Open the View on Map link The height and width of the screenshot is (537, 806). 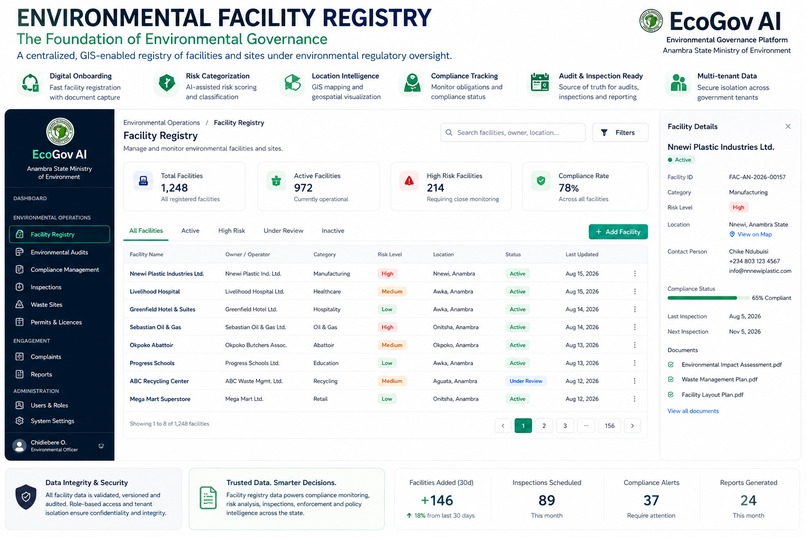750,234
